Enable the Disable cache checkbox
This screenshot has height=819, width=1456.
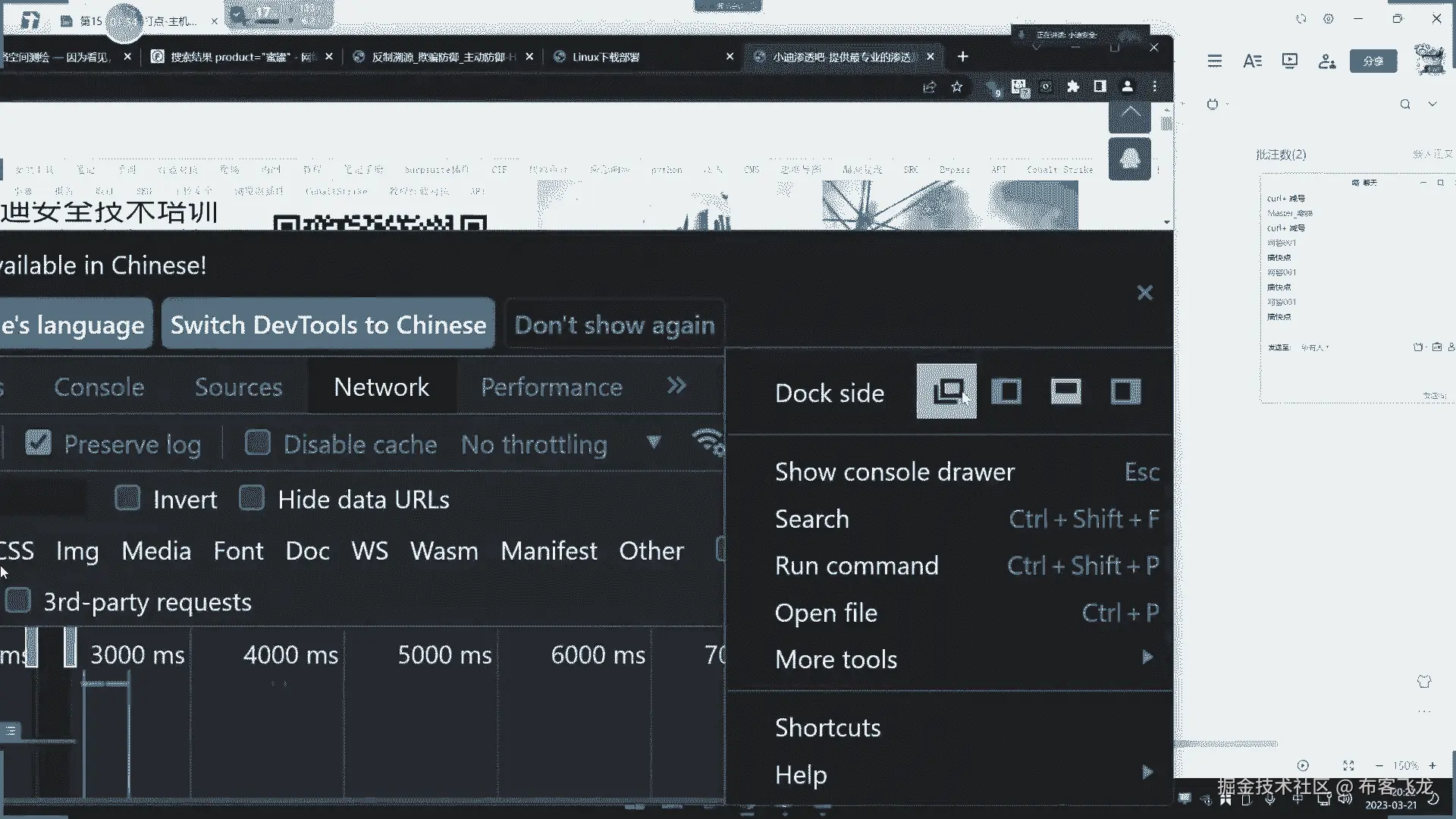(x=258, y=444)
